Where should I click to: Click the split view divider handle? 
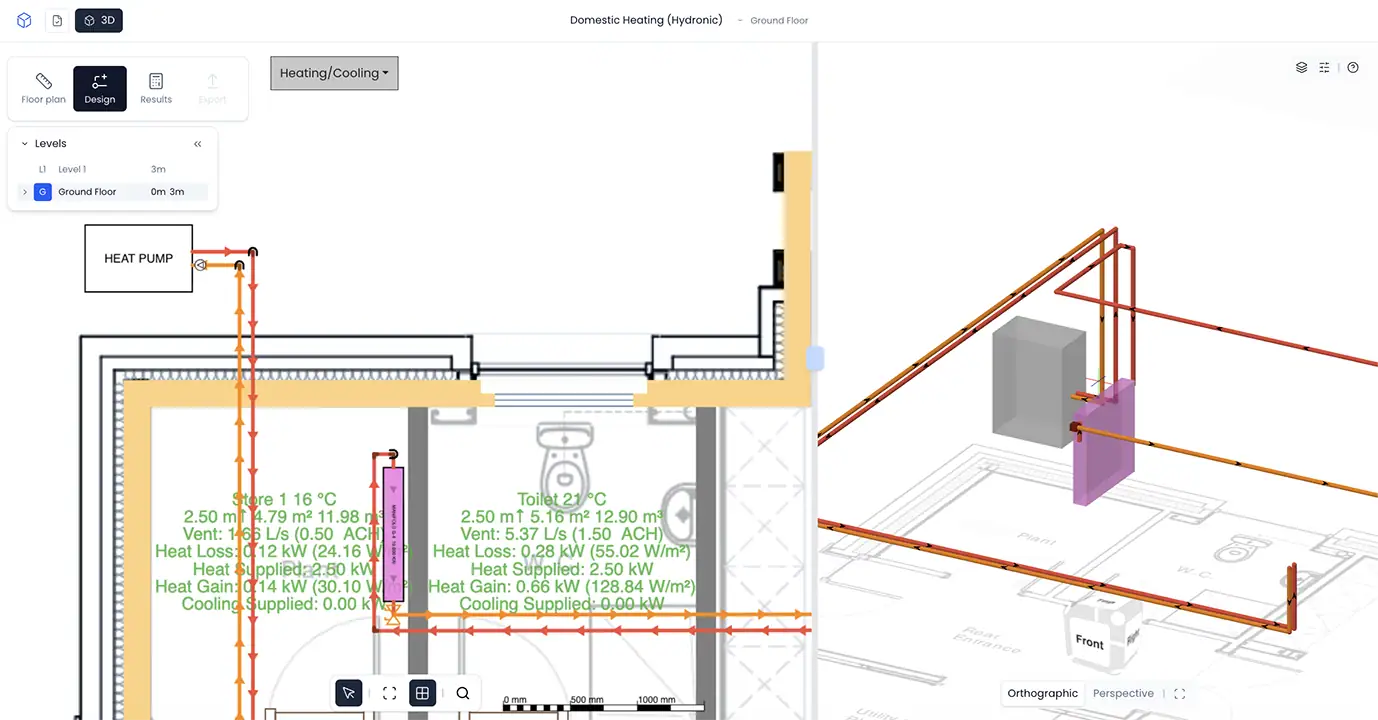pyautogui.click(x=815, y=359)
